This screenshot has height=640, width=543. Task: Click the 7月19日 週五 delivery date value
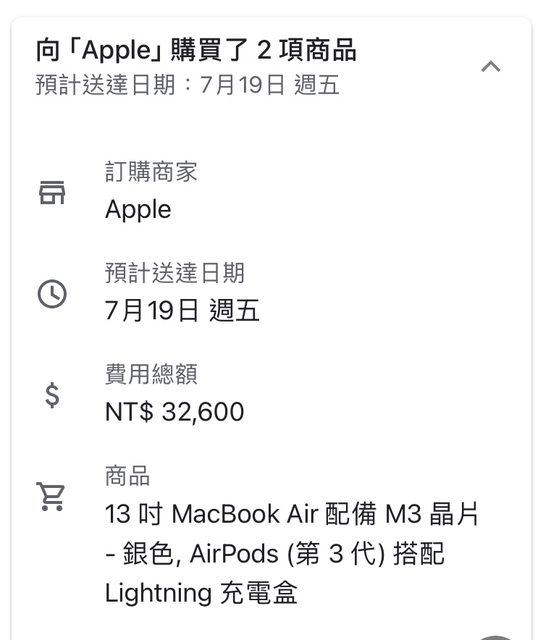coord(182,311)
